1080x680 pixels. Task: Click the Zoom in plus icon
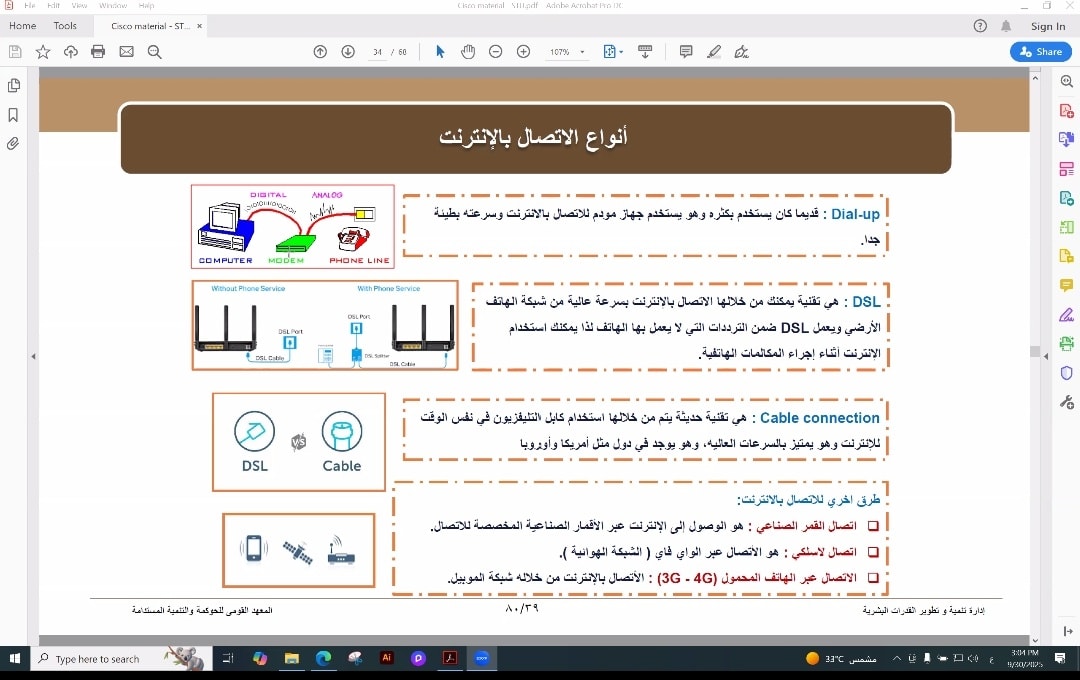tap(523, 52)
